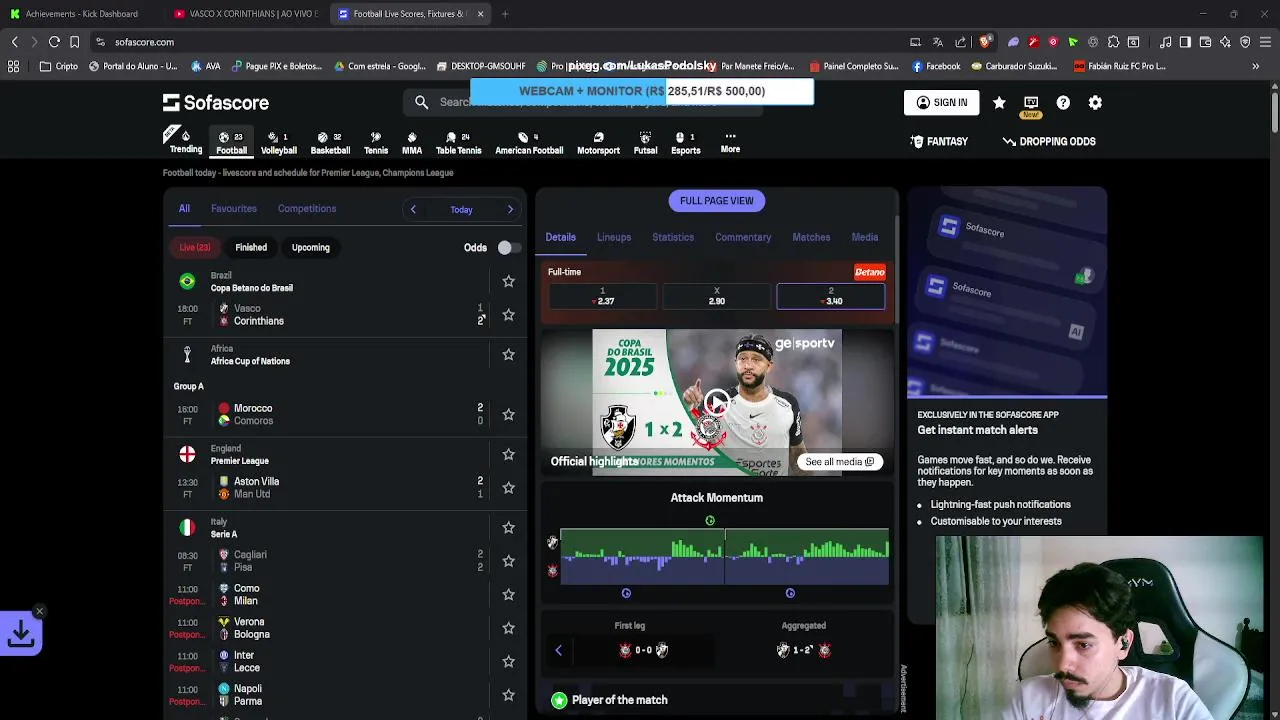Screen dimensions: 1280x720
Task: Open the favourites star in Sofascore header
Action: (x=999, y=102)
